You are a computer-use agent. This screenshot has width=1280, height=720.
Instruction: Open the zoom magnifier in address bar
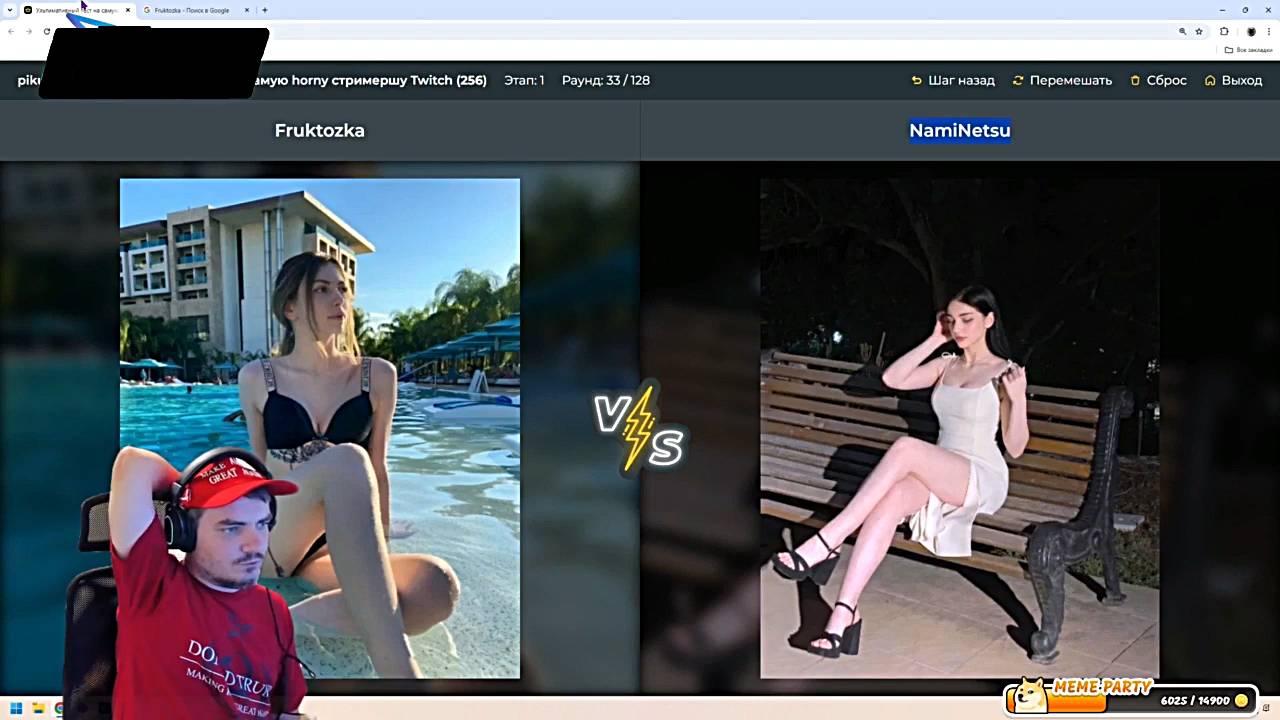[1182, 32]
